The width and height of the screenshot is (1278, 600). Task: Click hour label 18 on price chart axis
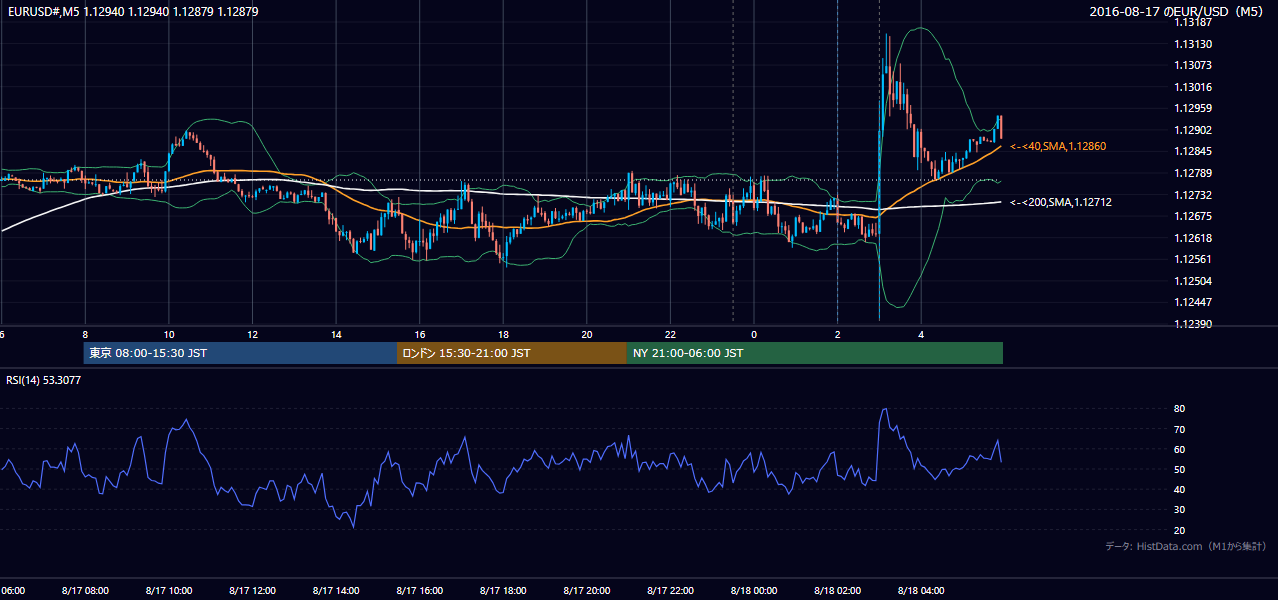pos(504,334)
